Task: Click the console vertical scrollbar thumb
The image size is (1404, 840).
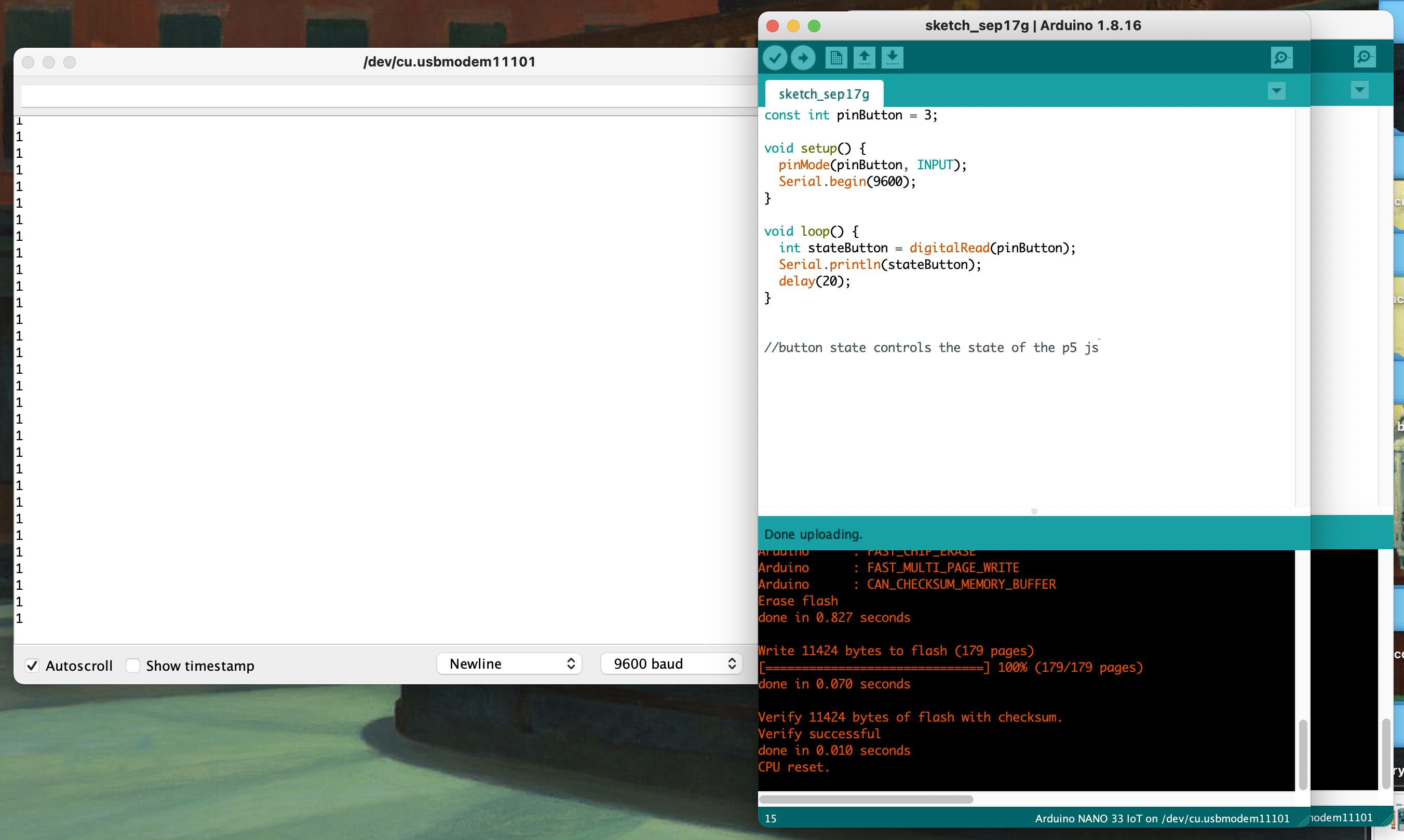Action: pos(1302,754)
